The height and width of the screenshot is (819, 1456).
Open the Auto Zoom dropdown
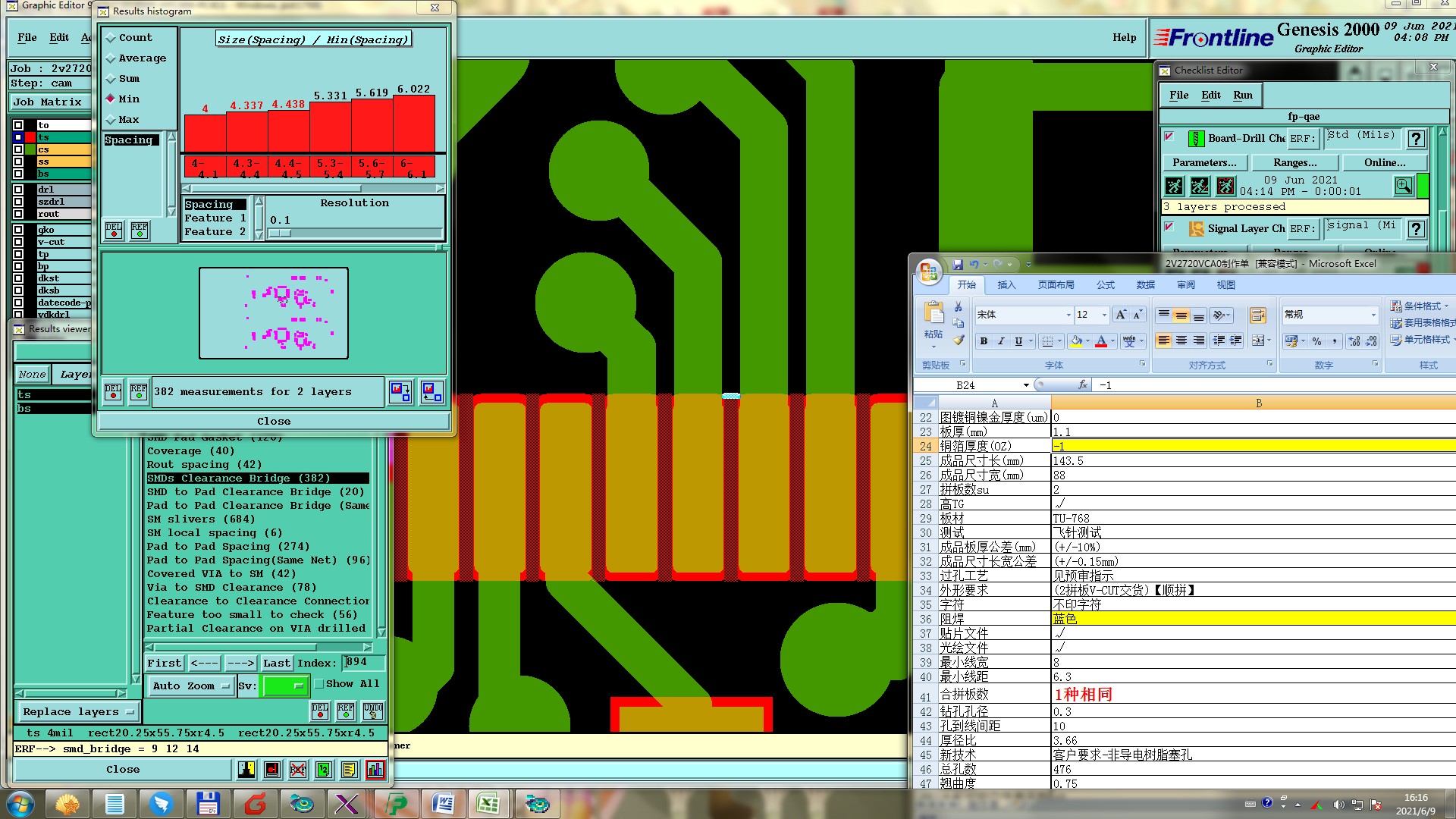(190, 686)
